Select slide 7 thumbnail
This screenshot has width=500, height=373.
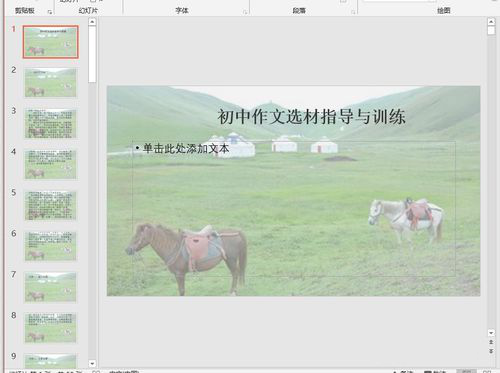[51, 287]
